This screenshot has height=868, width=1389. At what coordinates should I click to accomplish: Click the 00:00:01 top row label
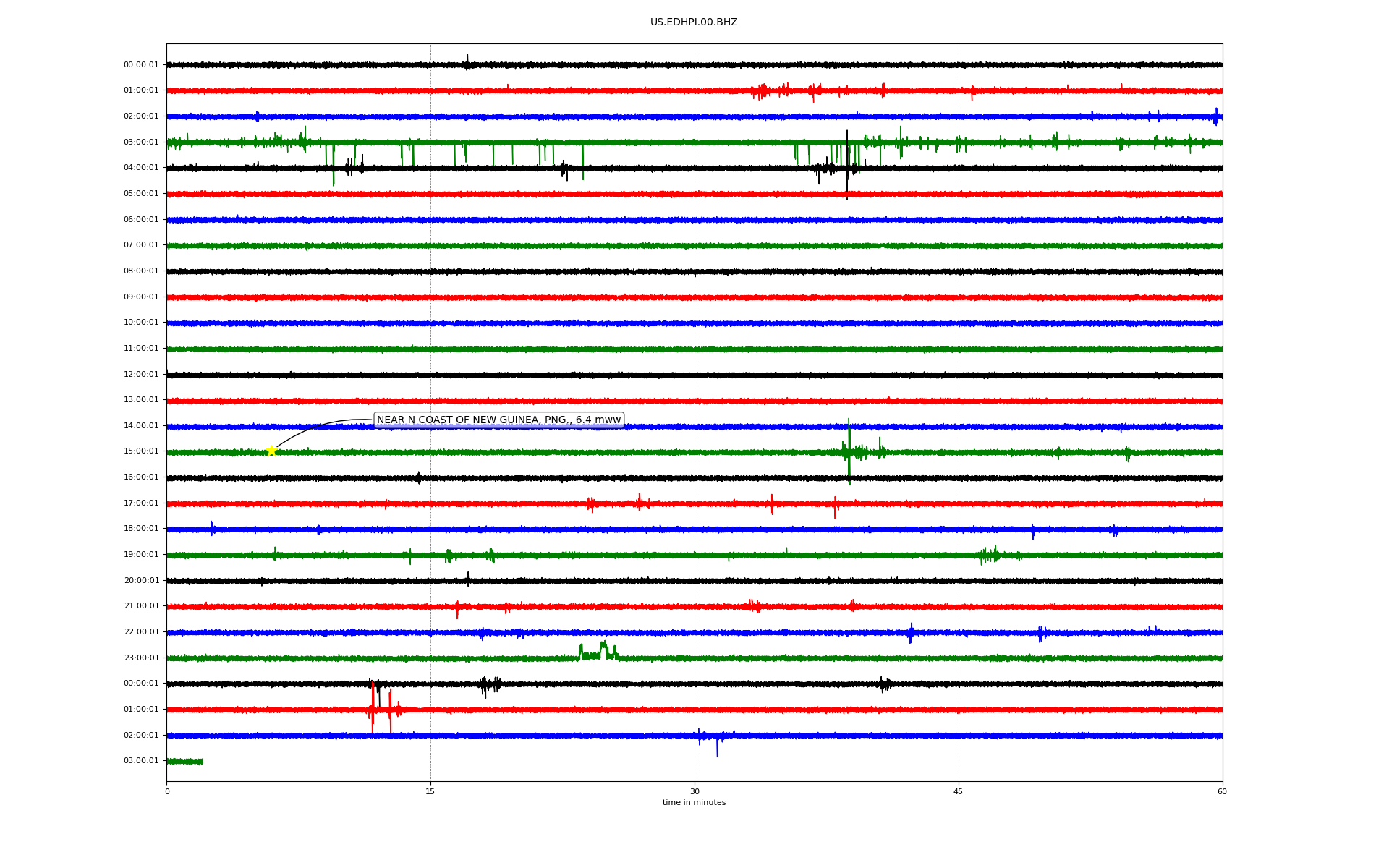[x=141, y=65]
